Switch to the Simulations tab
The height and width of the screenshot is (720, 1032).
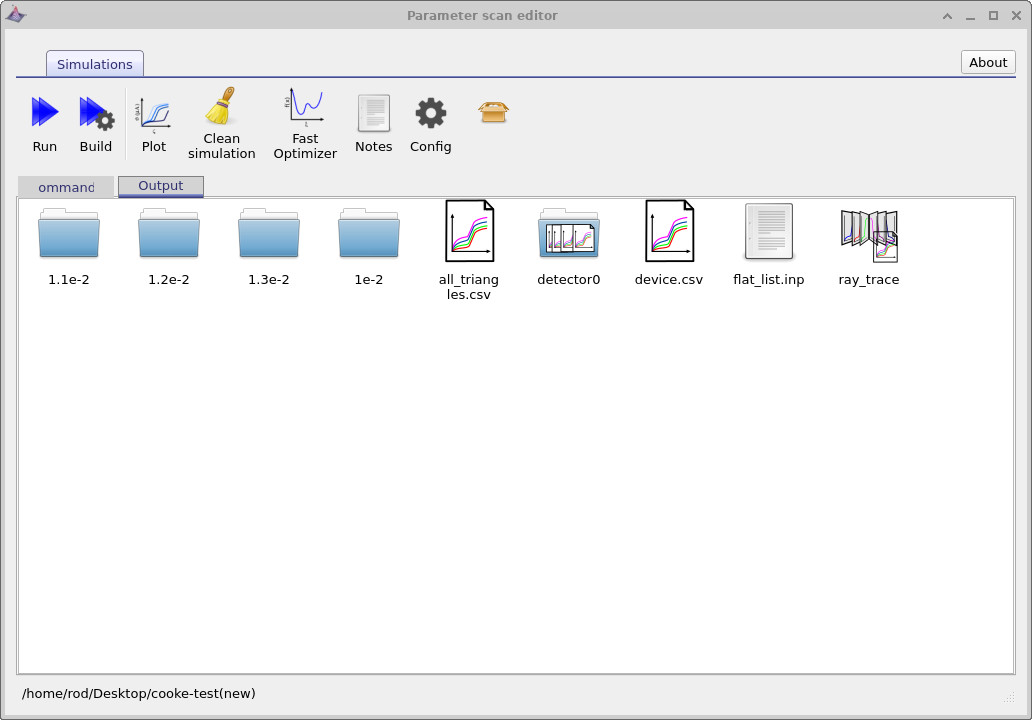click(94, 63)
